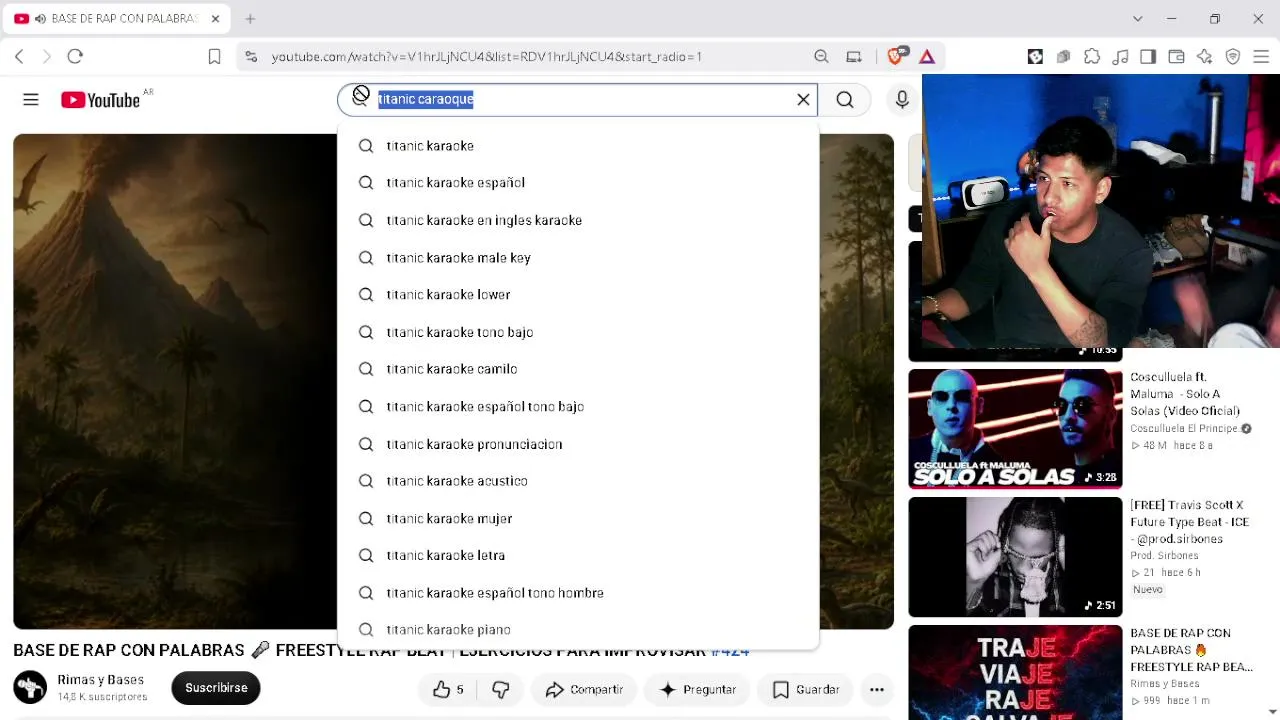Click the Compartir share button
The height and width of the screenshot is (720, 1280).
coord(584,689)
